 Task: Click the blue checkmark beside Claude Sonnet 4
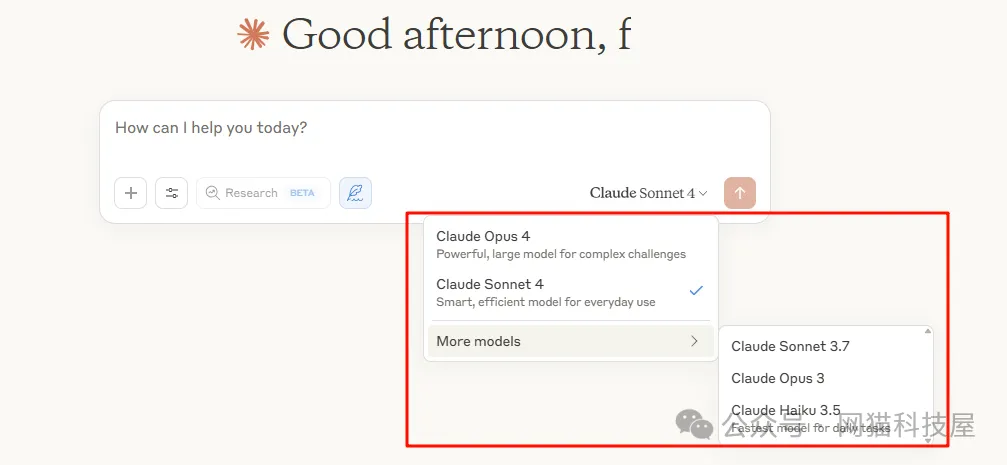(x=696, y=290)
